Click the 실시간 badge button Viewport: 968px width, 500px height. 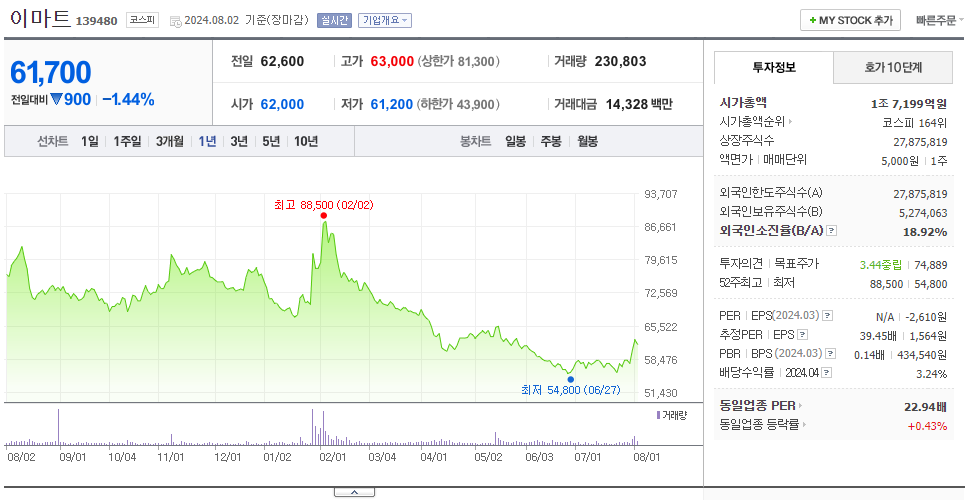pyautogui.click(x=334, y=20)
